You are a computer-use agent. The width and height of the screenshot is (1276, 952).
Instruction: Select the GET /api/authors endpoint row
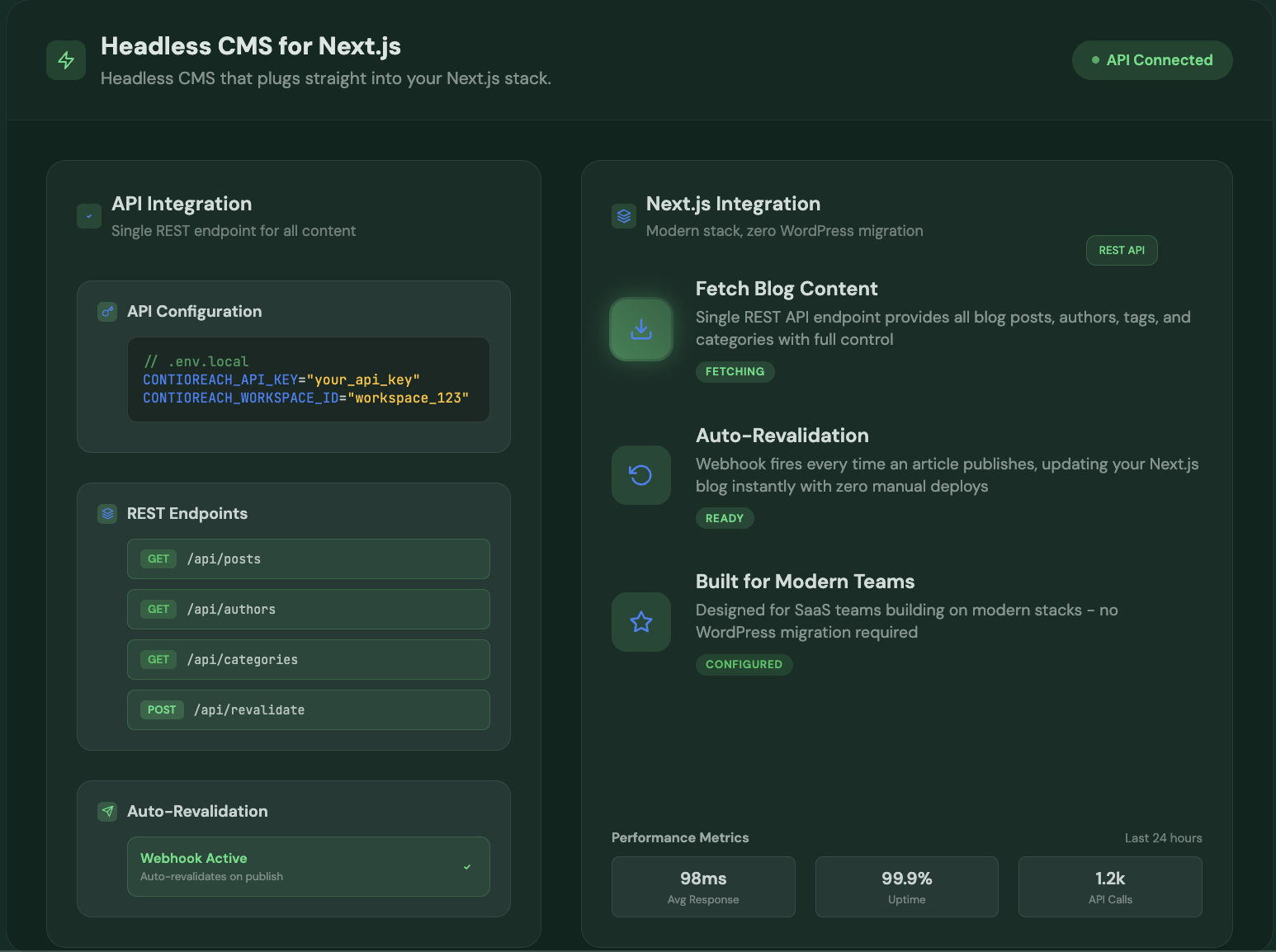click(308, 610)
